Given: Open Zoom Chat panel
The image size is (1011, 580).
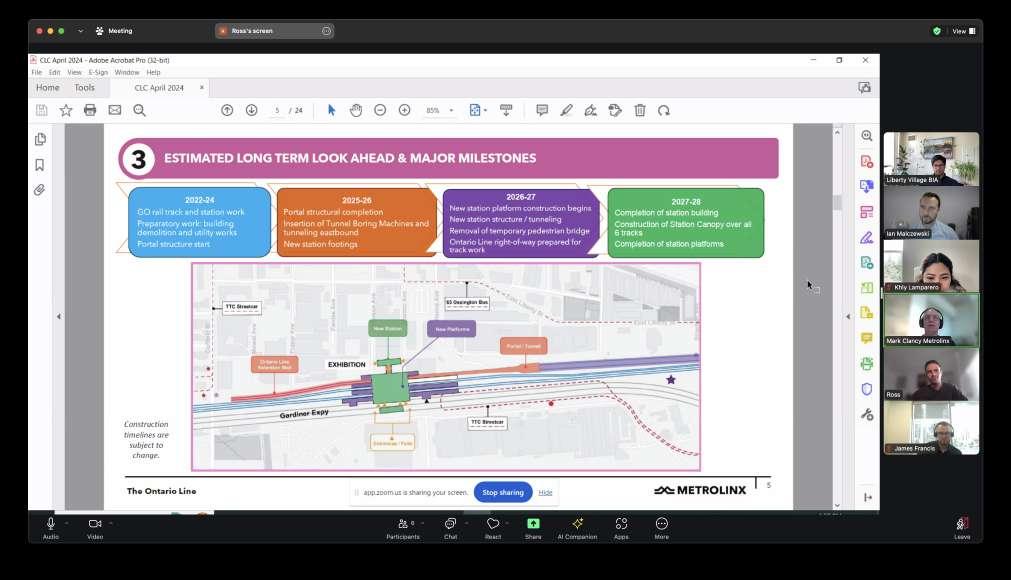Looking at the screenshot, I should (x=451, y=528).
